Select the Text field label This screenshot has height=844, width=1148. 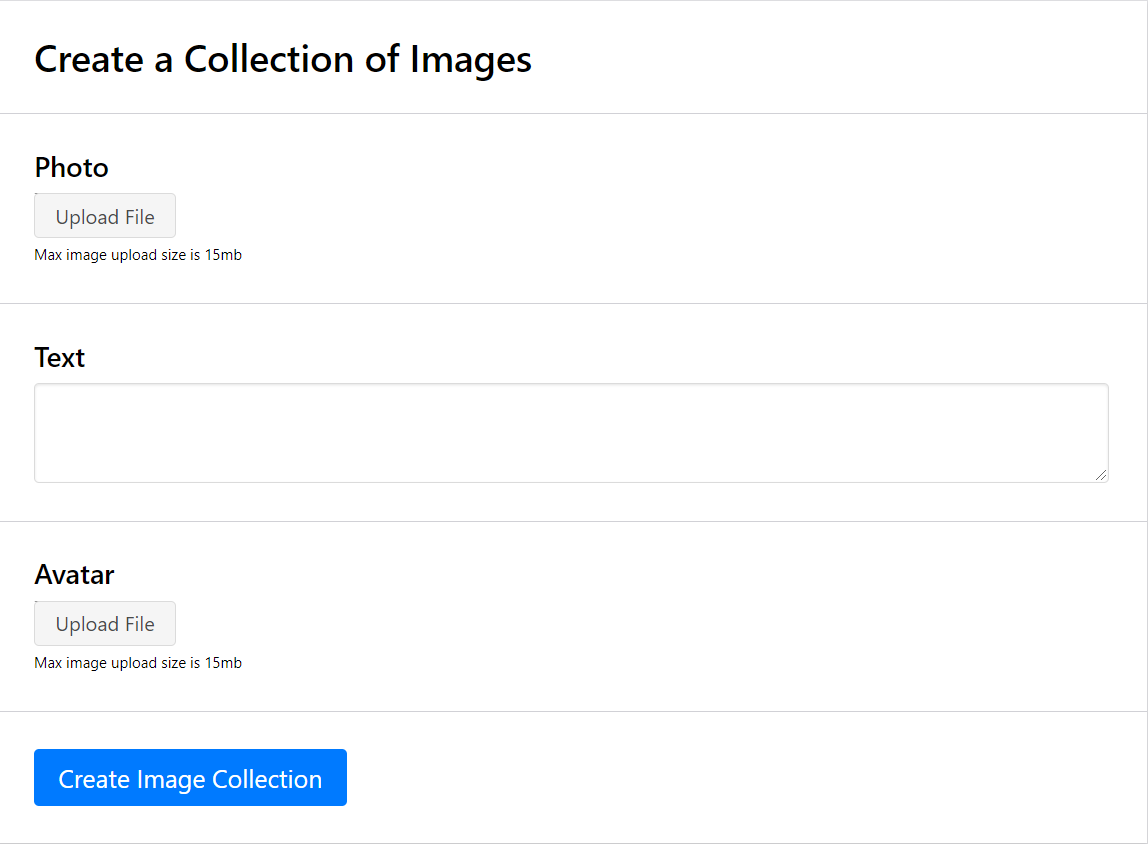pyautogui.click(x=60, y=357)
